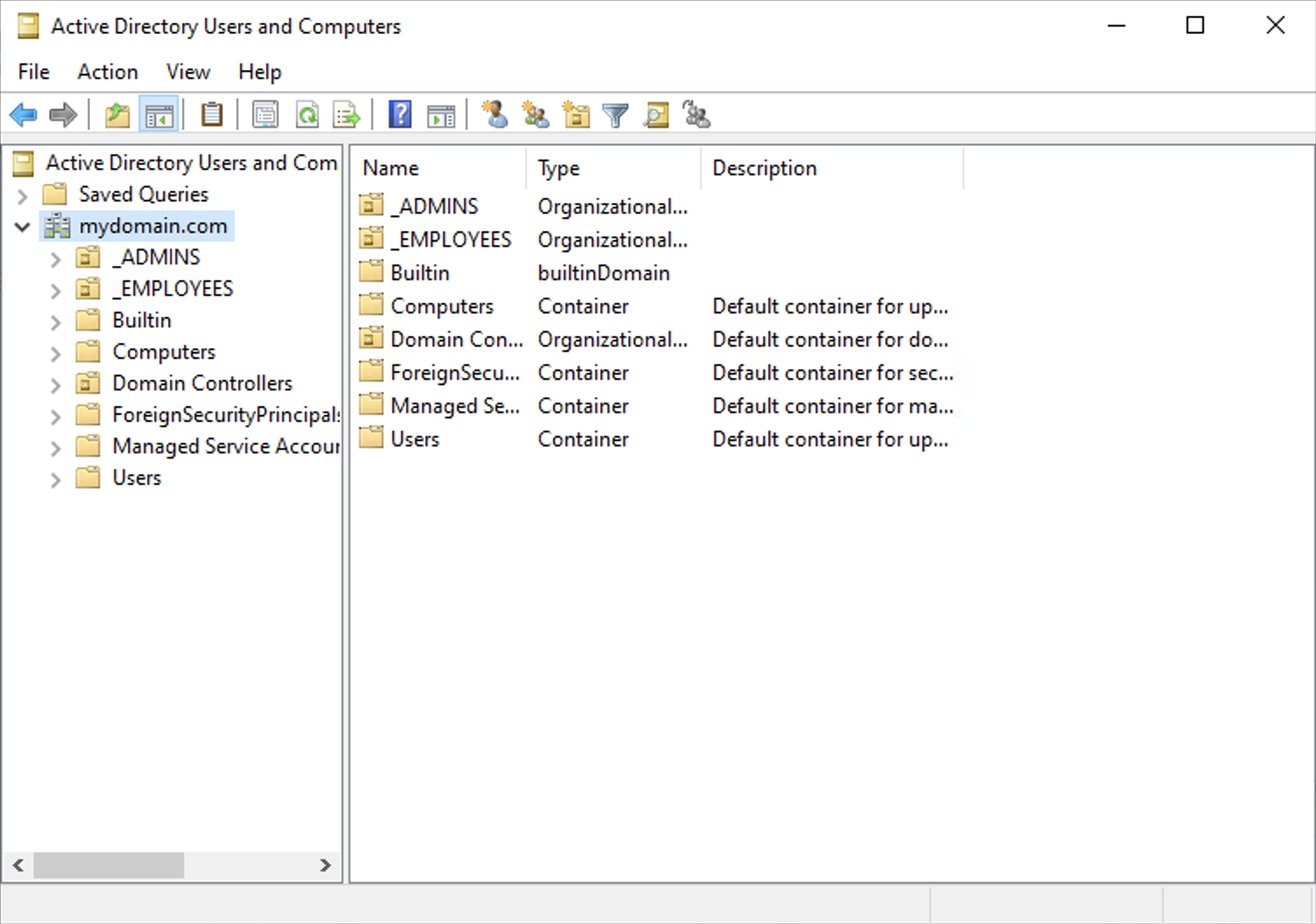Screen dimensions: 1316x924
Task: Sort the list by the Name column header
Action: click(x=438, y=168)
